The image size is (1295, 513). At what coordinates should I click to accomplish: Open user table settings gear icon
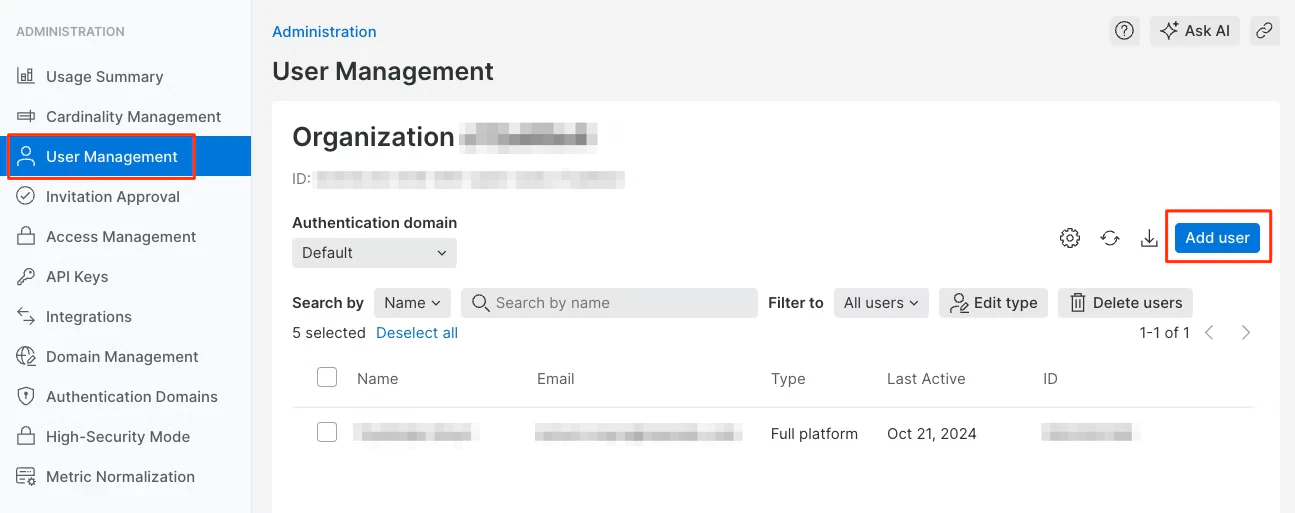click(x=1070, y=238)
